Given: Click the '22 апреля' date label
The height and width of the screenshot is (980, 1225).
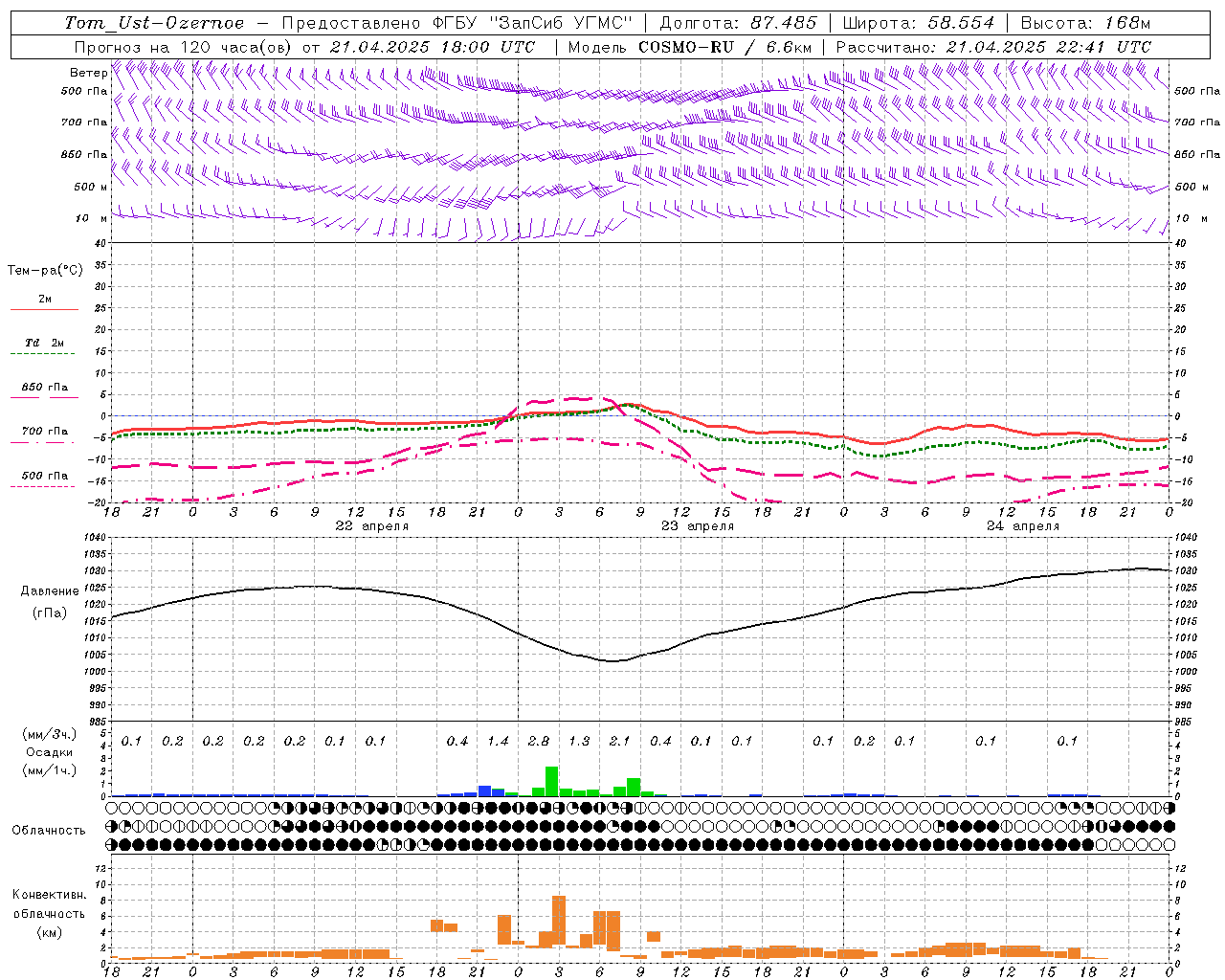Looking at the screenshot, I should point(372,526).
